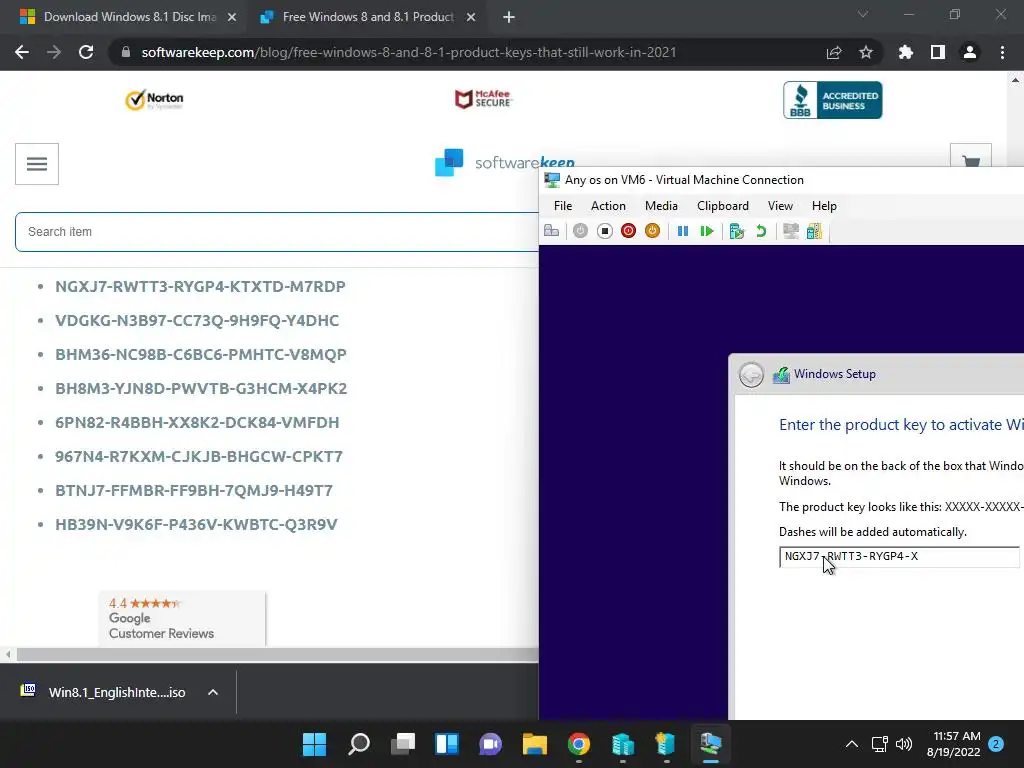
Task: Click the horizontal page scrollbar
Action: [x=276, y=654]
